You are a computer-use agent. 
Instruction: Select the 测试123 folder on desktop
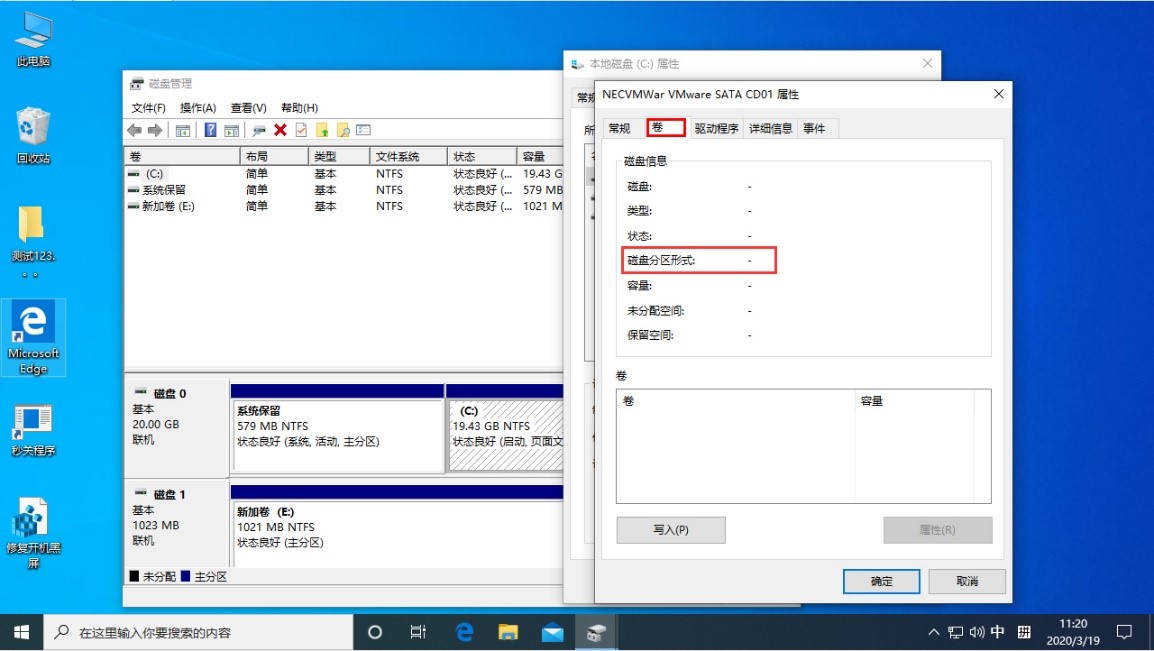(33, 241)
